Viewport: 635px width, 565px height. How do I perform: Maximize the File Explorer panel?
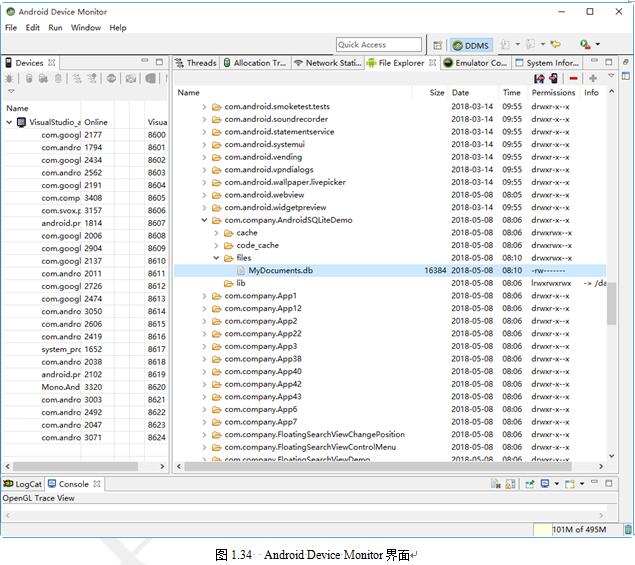coord(609,62)
